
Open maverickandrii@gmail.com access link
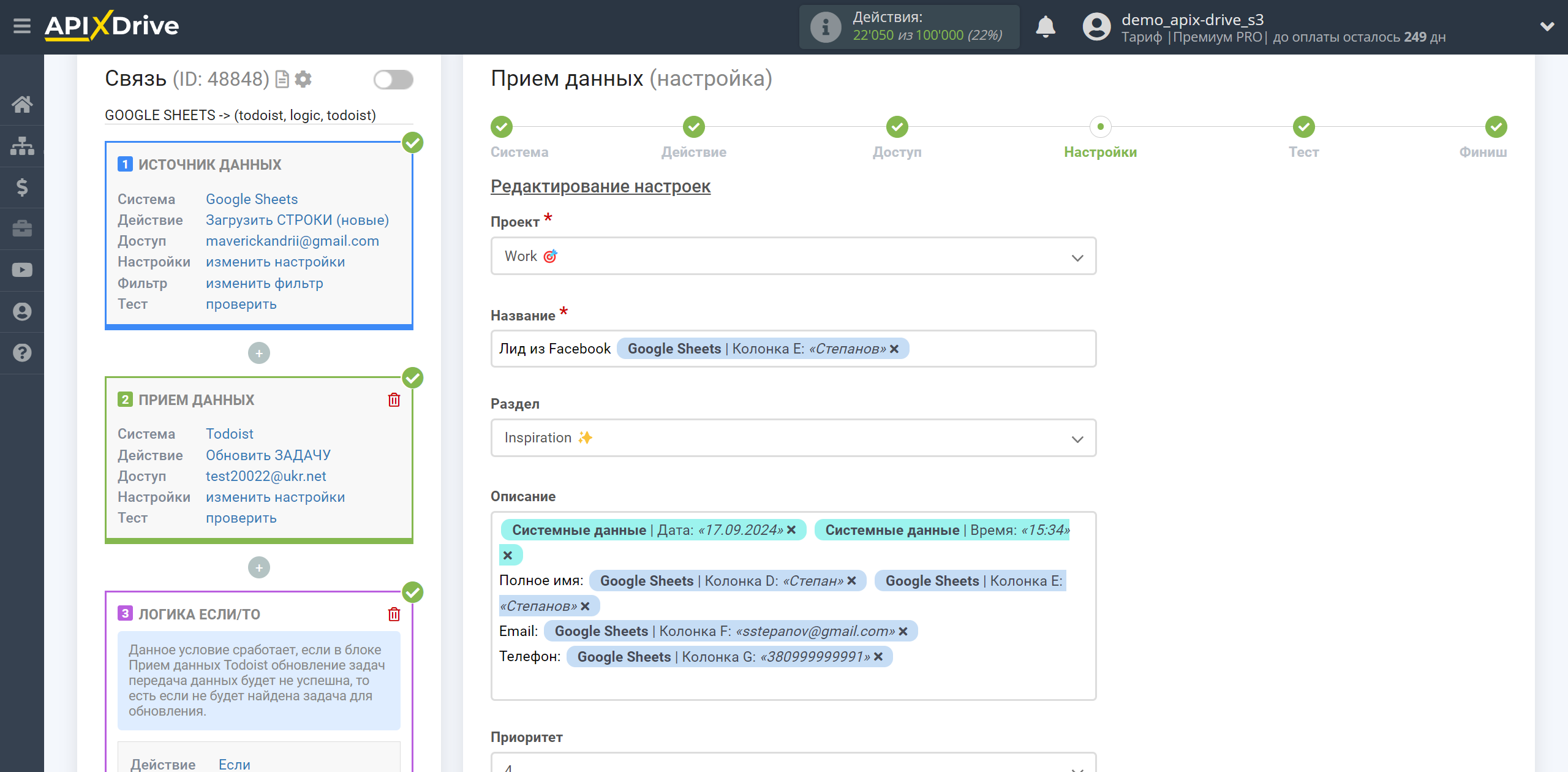292,241
